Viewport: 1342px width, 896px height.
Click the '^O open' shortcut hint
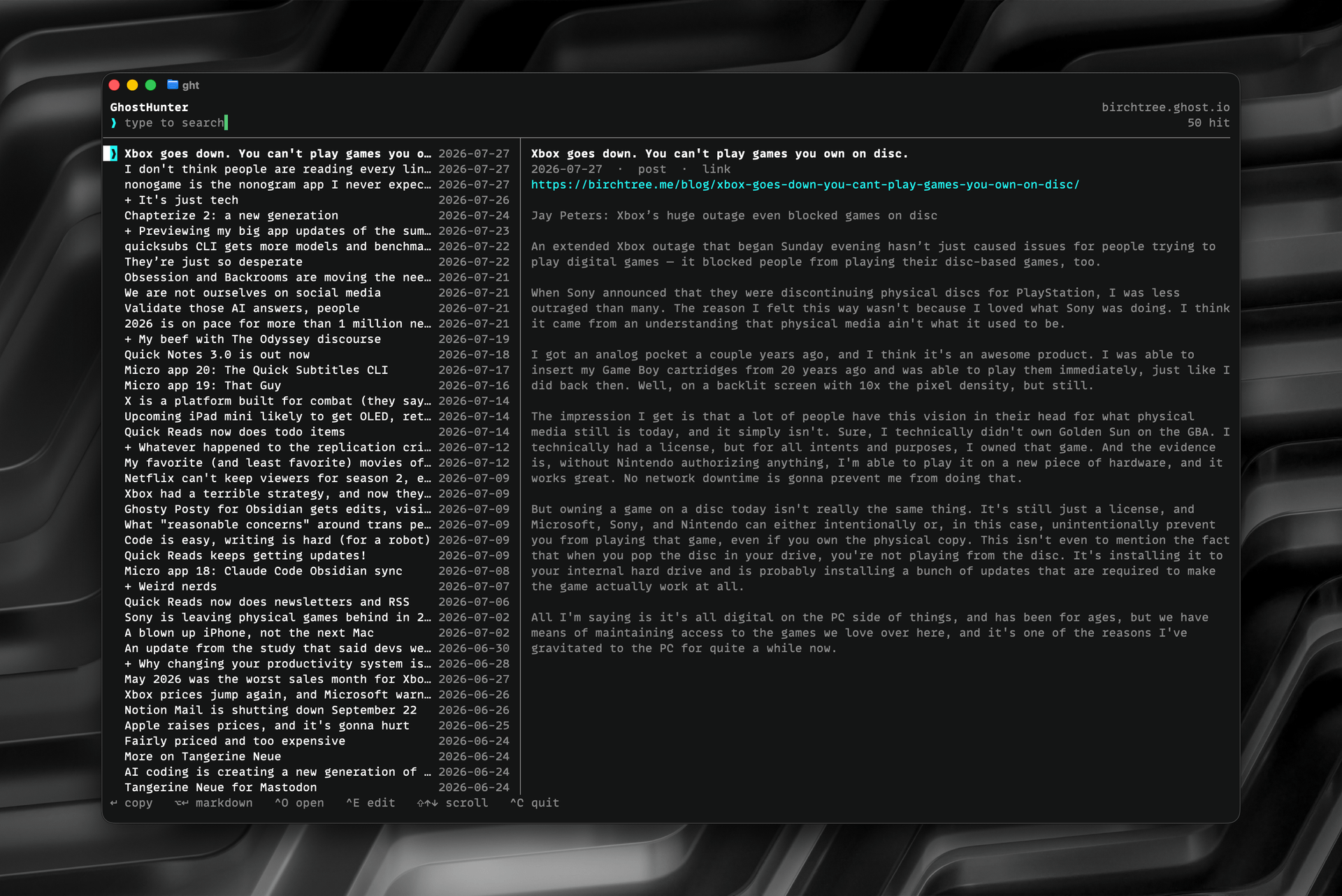(299, 803)
